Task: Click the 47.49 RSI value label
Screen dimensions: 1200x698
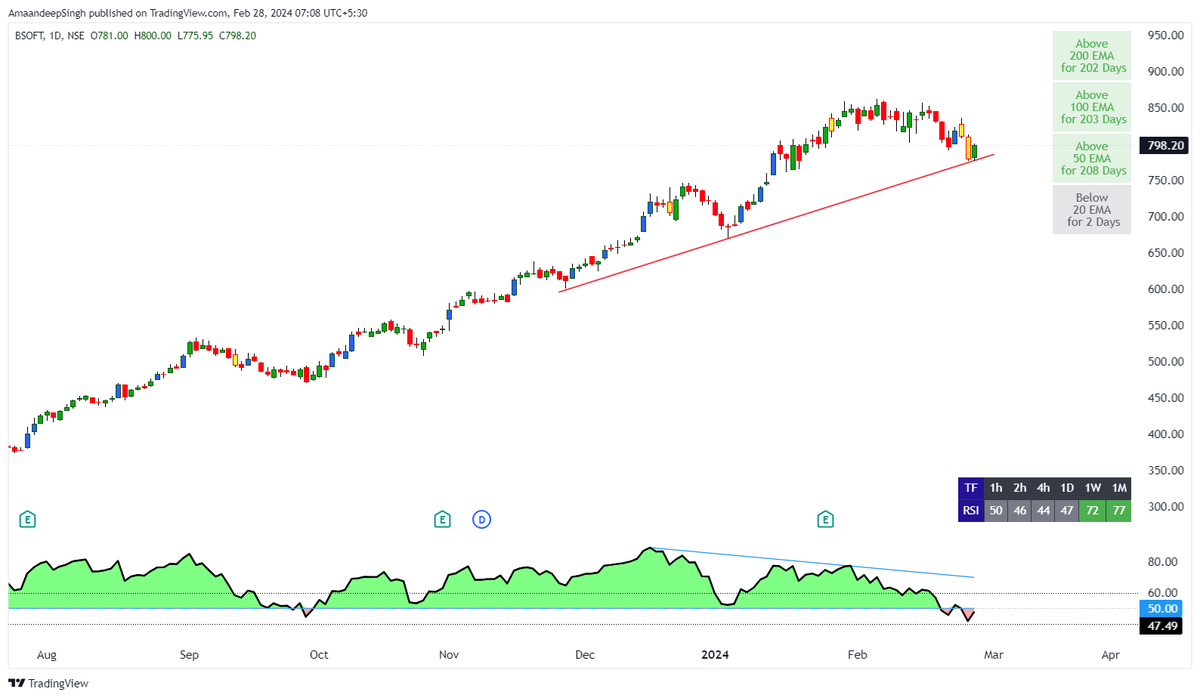Action: [x=1162, y=626]
